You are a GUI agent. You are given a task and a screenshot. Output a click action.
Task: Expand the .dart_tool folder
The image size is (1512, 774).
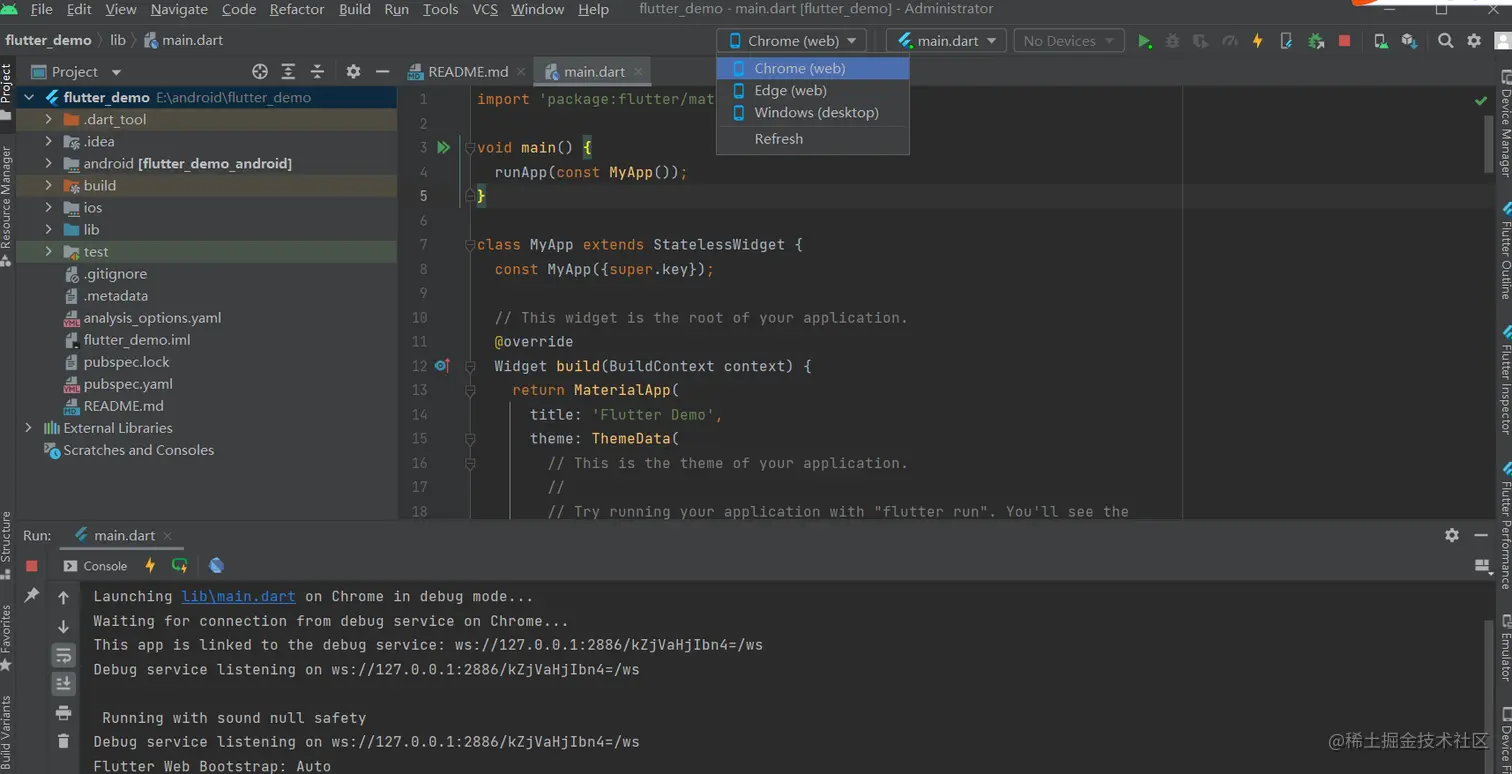pyautogui.click(x=48, y=119)
